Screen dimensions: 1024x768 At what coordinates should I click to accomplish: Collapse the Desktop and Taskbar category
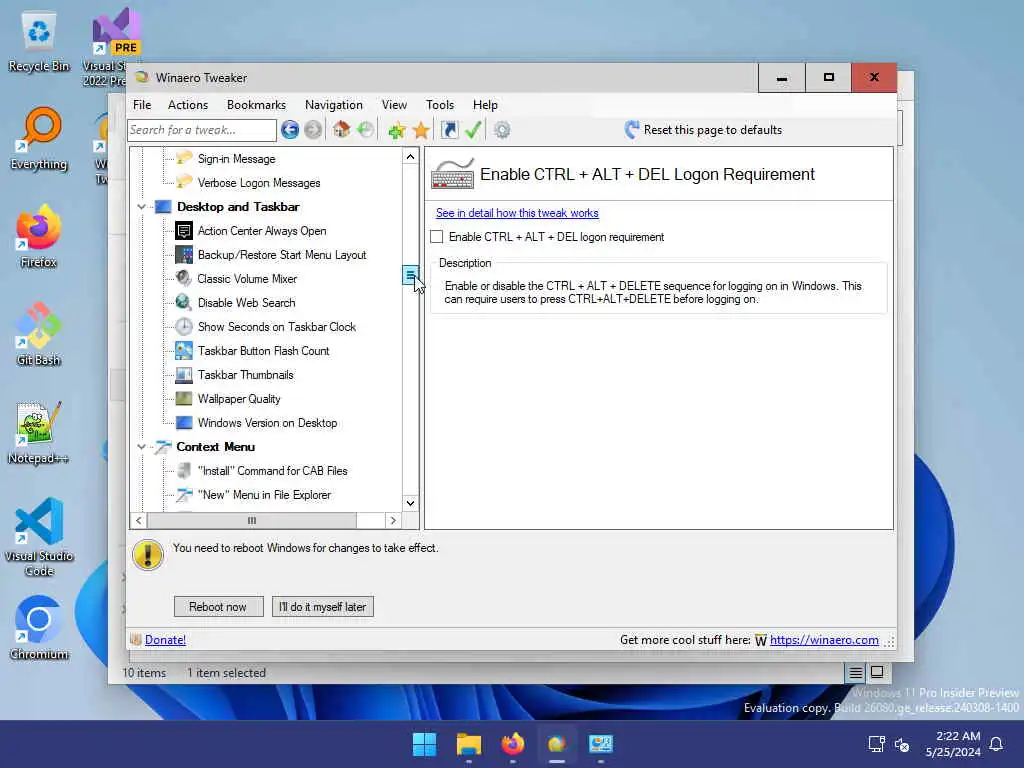pos(141,207)
